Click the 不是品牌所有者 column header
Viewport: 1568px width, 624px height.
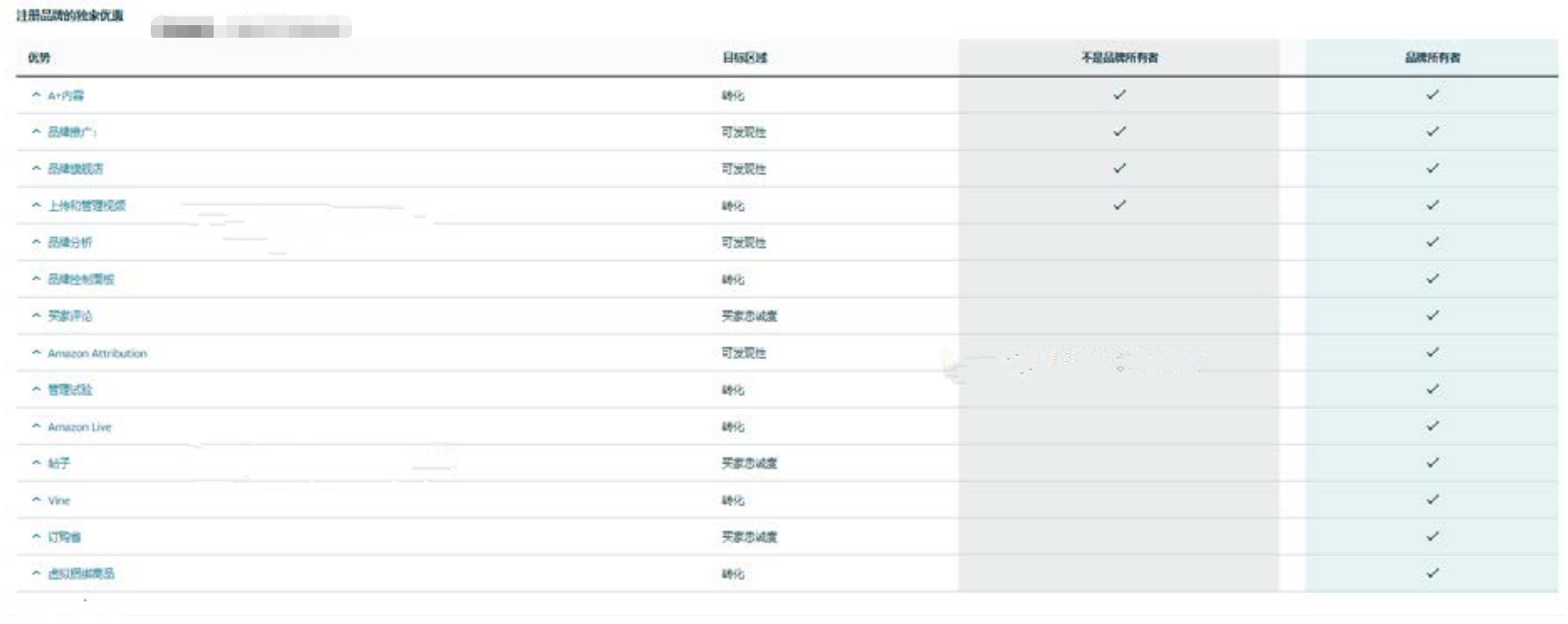(x=1118, y=58)
